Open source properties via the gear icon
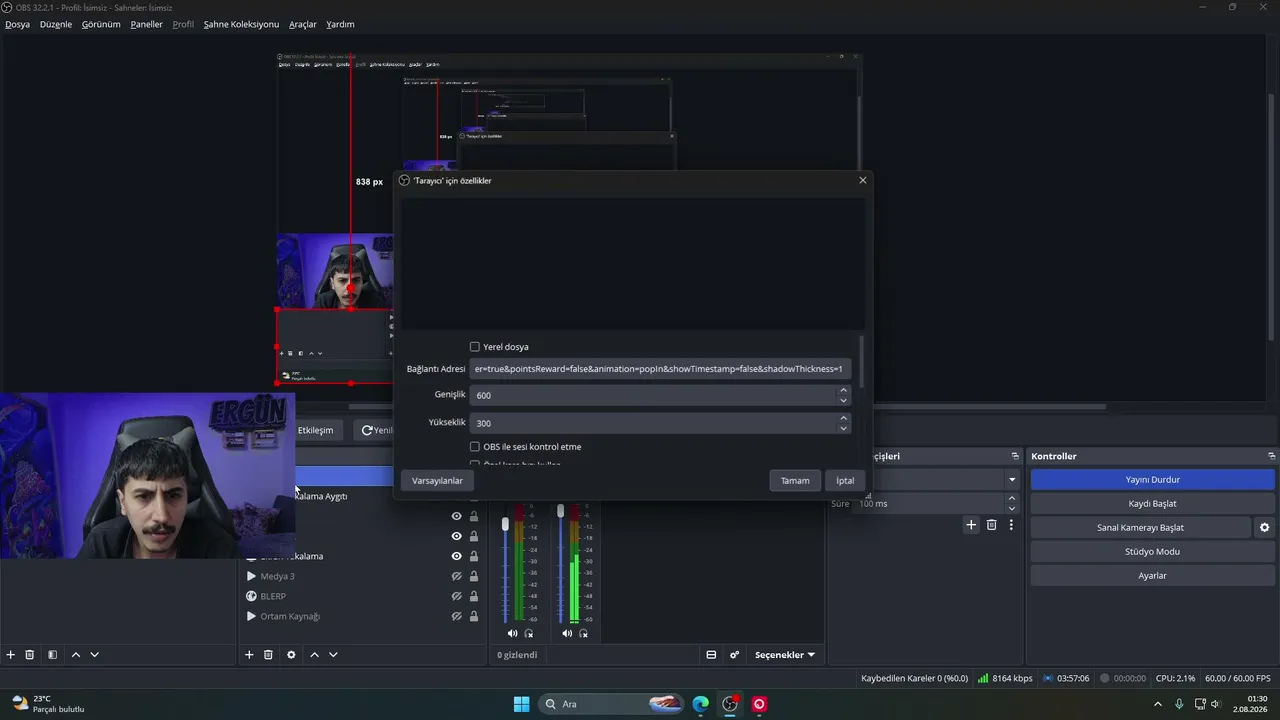The width and height of the screenshot is (1280, 720). click(x=291, y=655)
